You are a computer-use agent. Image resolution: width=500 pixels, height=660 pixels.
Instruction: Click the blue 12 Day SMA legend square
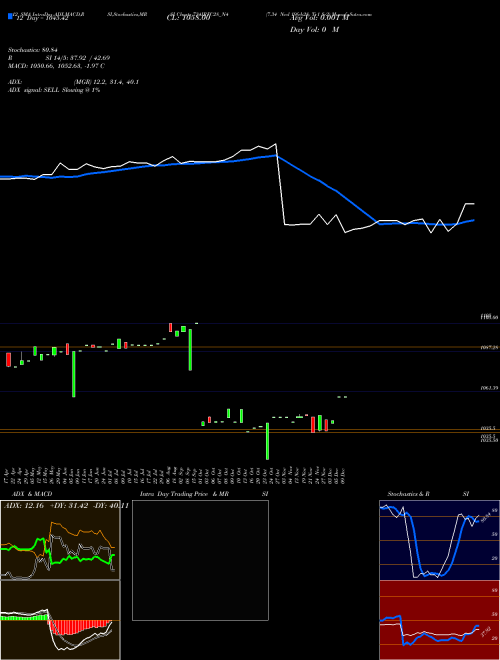point(10,17)
